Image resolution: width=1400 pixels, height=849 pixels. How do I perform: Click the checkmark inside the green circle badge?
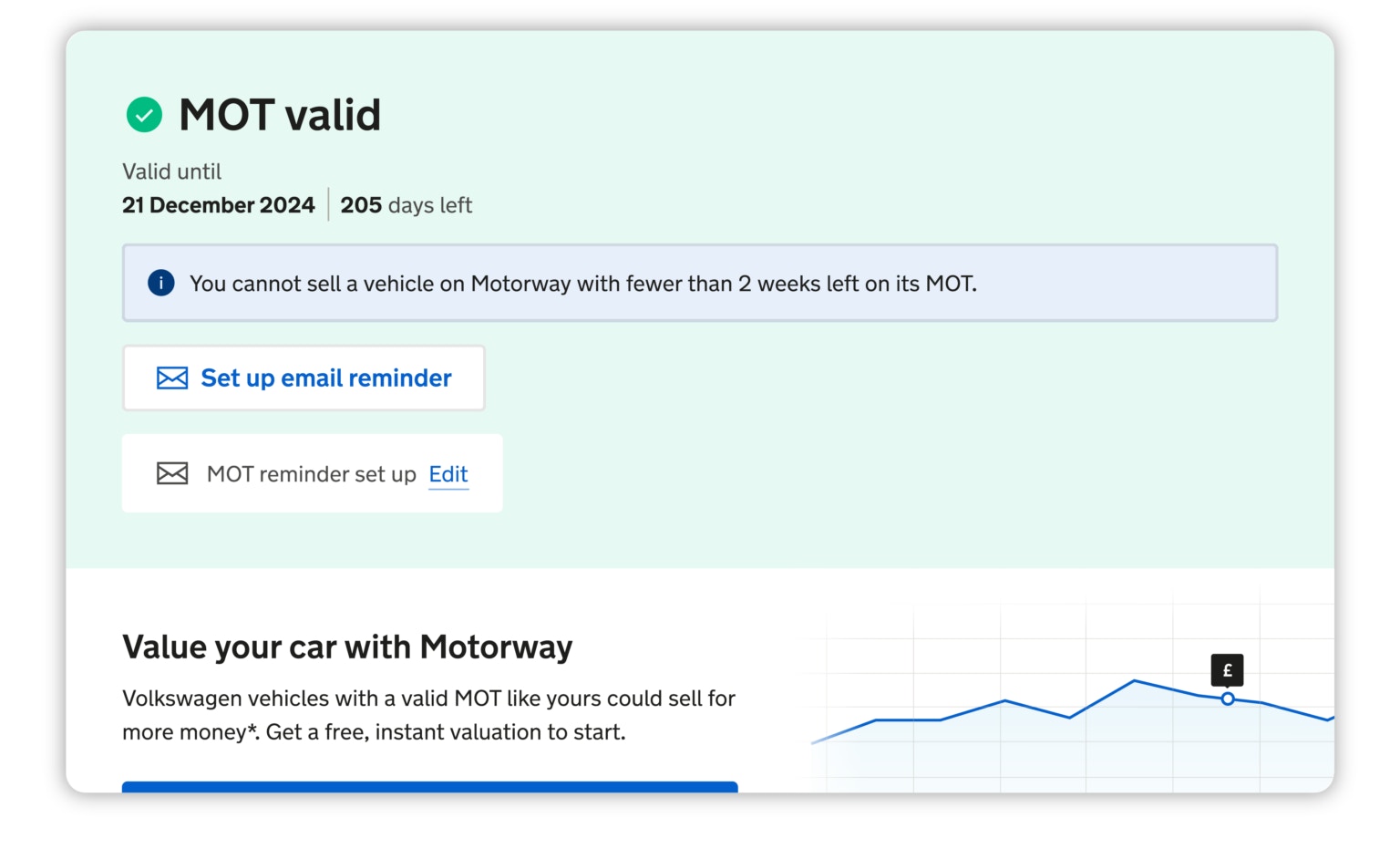click(143, 115)
